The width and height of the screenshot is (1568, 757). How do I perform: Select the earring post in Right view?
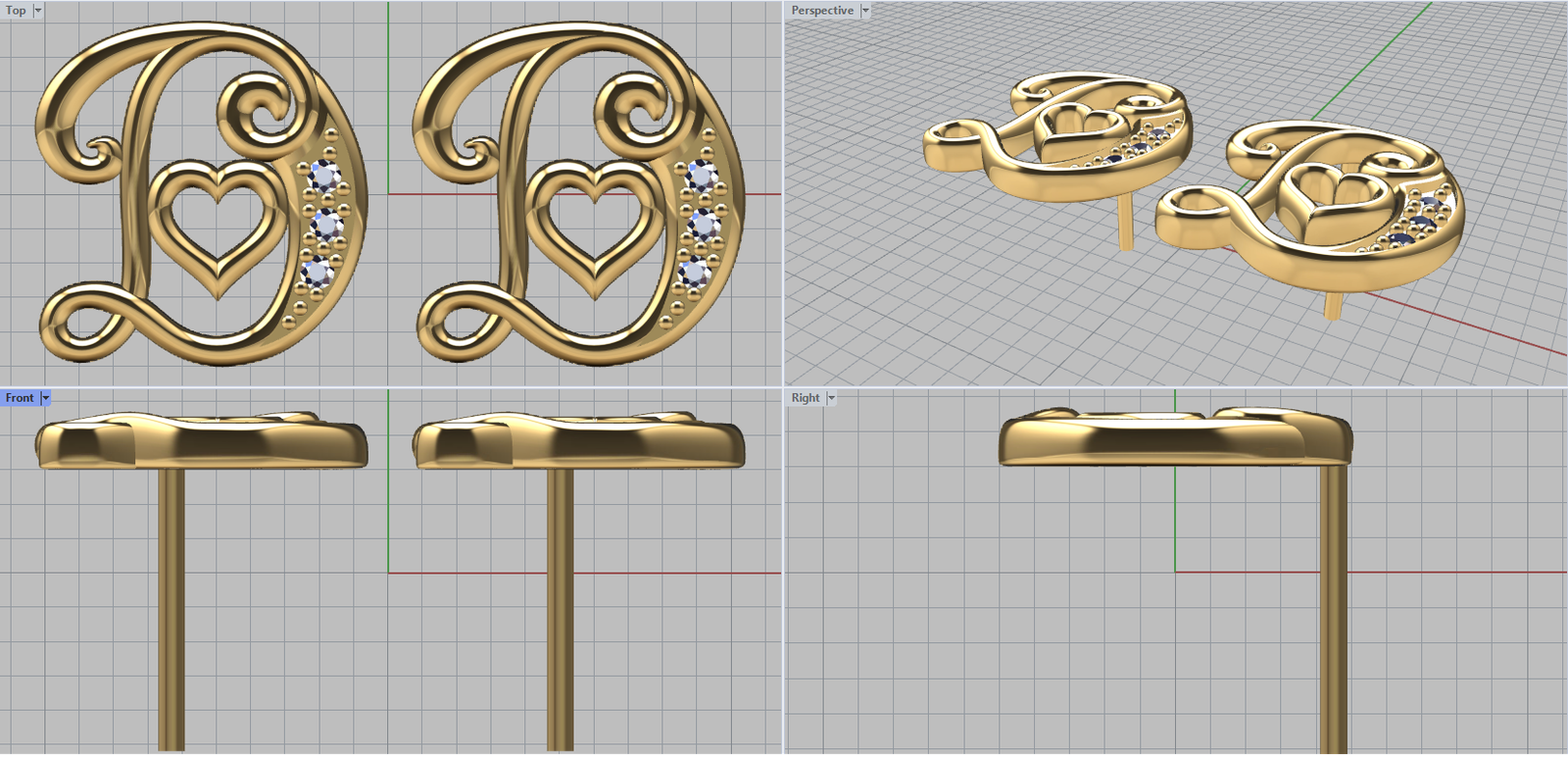click(1332, 608)
